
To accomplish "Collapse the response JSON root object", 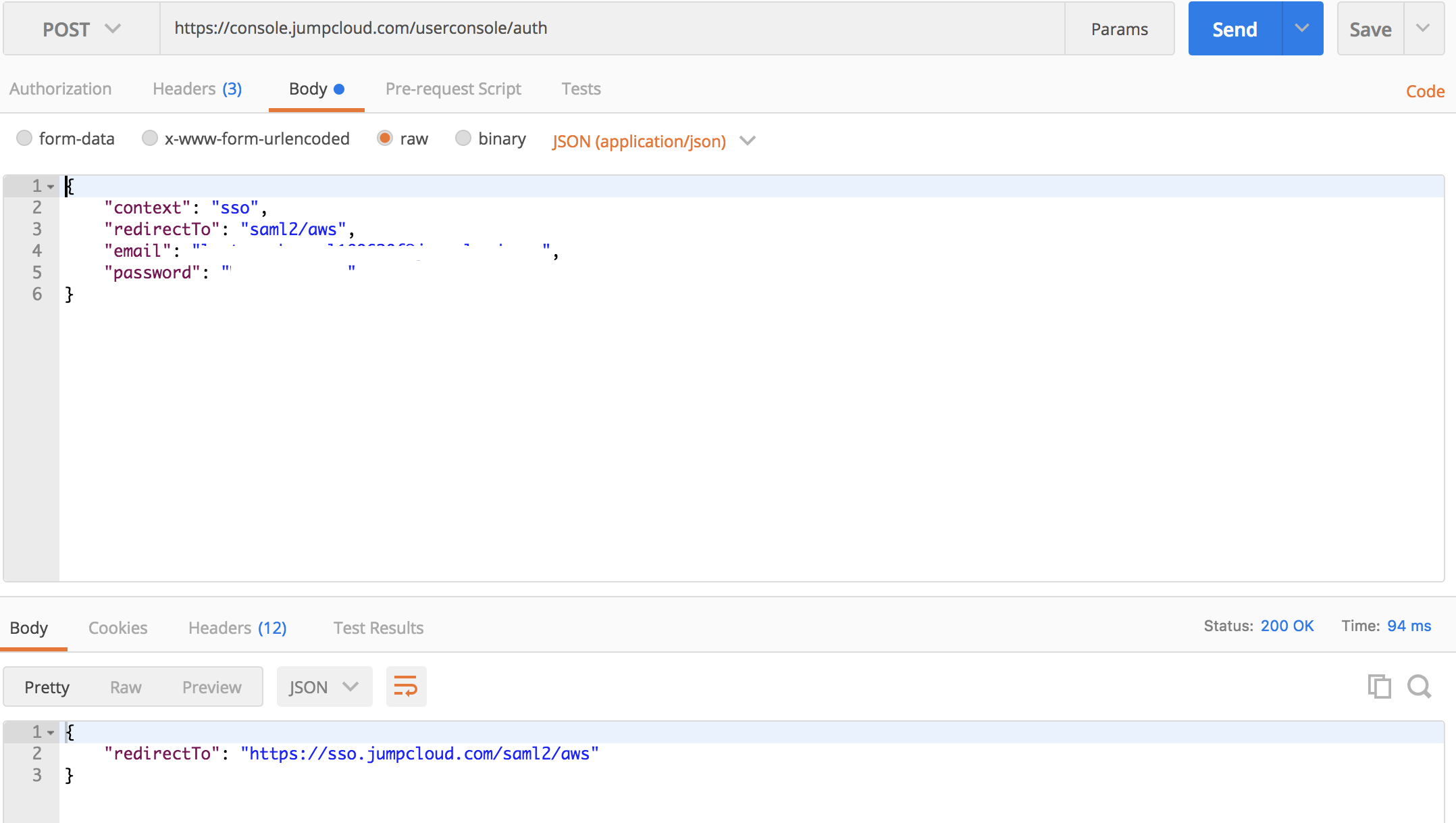I will 50,732.
